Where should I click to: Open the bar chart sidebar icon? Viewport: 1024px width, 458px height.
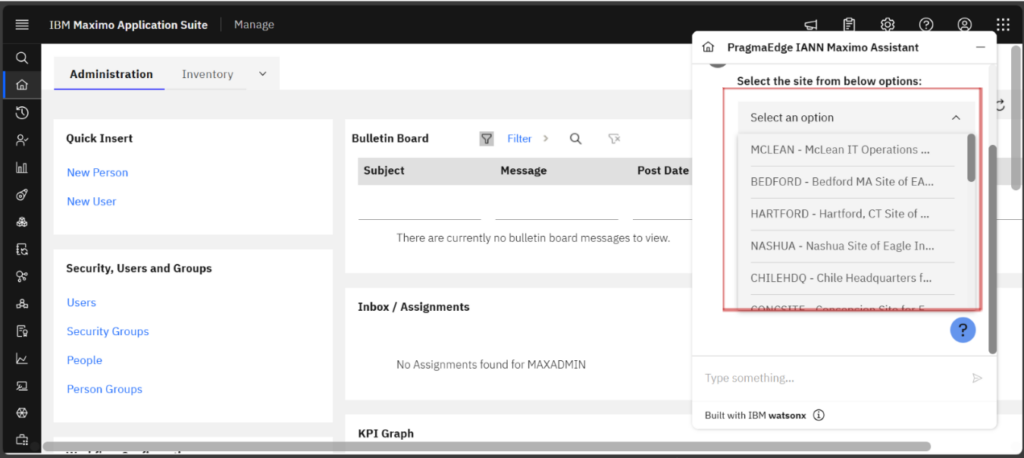click(22, 167)
